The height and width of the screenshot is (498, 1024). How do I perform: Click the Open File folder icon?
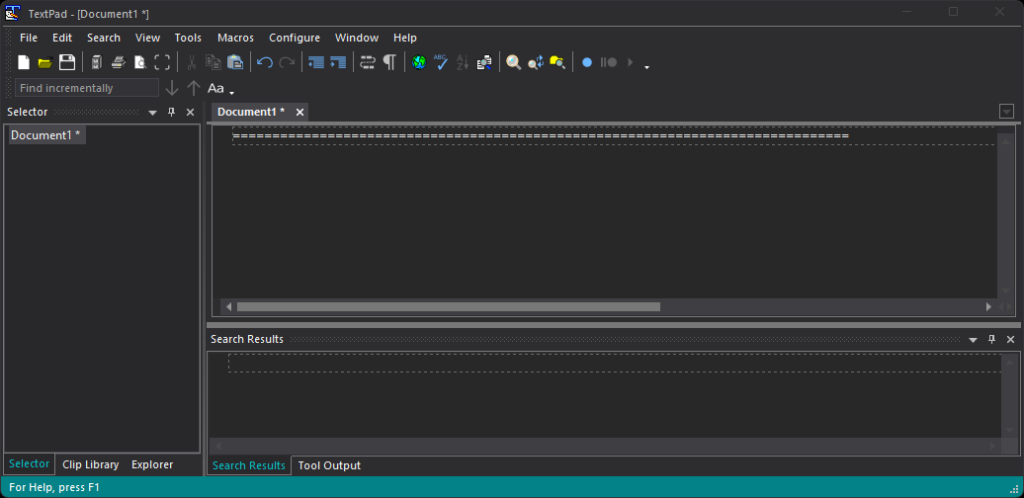point(45,62)
